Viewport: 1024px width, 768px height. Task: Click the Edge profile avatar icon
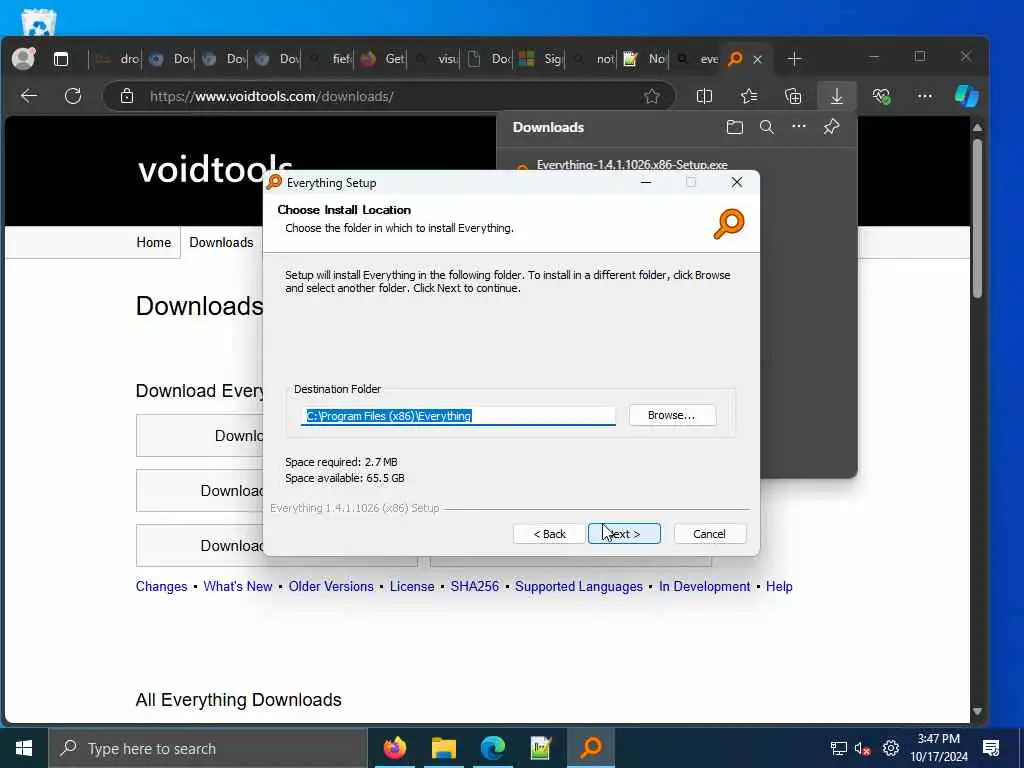[24, 59]
